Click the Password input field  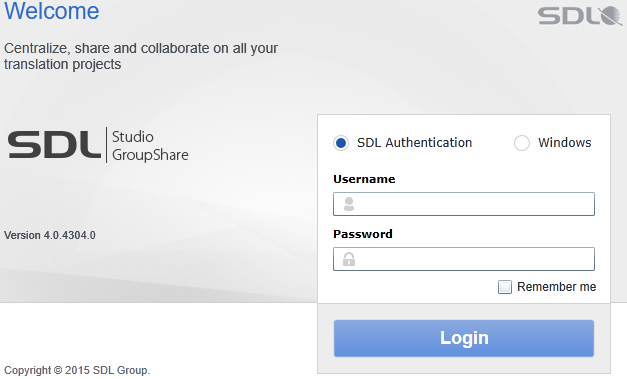(464, 259)
